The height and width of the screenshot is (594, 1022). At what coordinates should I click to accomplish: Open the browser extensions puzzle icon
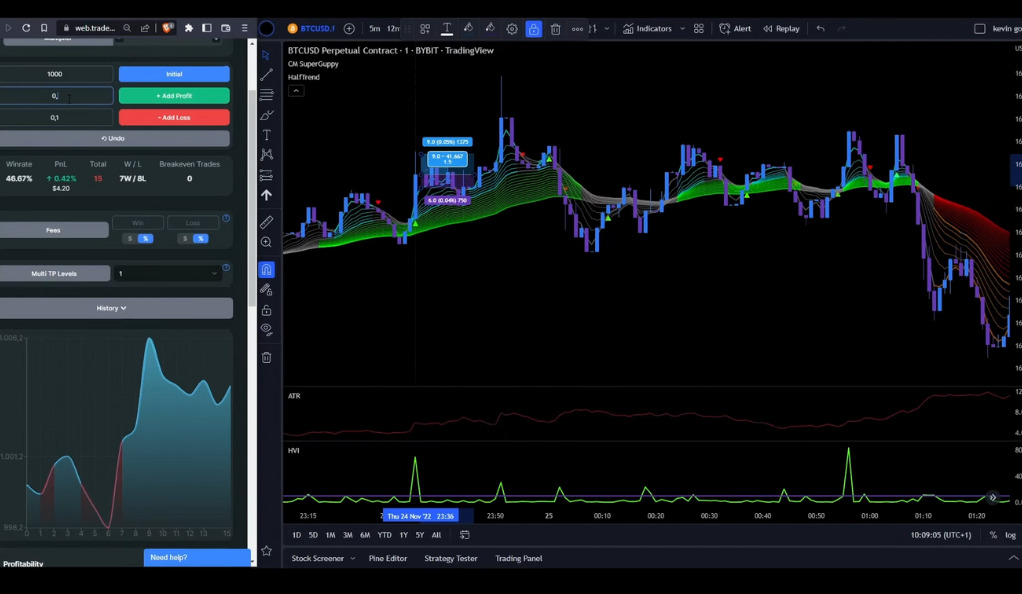coord(189,28)
